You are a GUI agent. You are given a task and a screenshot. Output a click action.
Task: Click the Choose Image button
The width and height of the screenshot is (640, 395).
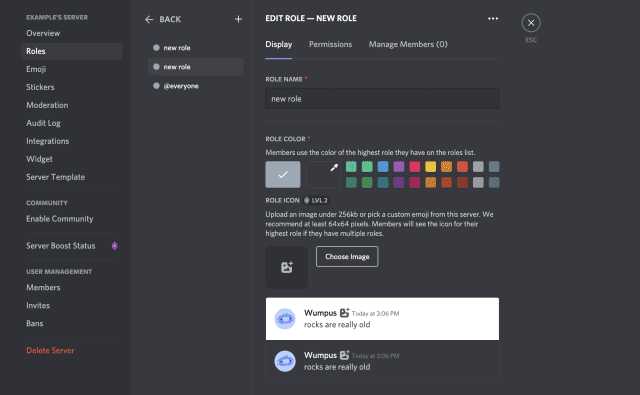(347, 256)
